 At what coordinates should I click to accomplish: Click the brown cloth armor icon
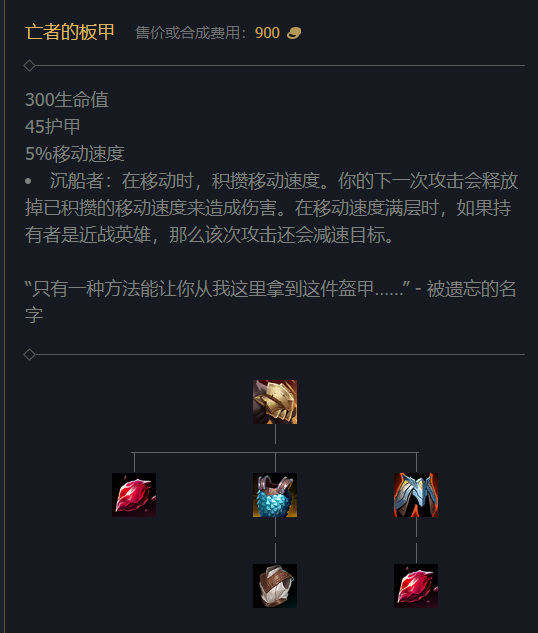275,586
